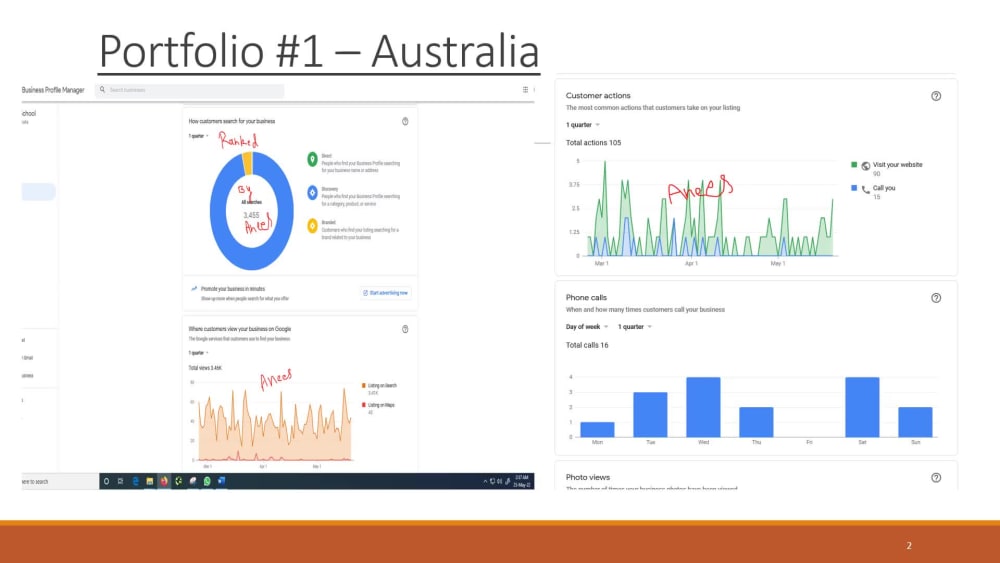Open the Day of week dropdown

click(x=587, y=327)
